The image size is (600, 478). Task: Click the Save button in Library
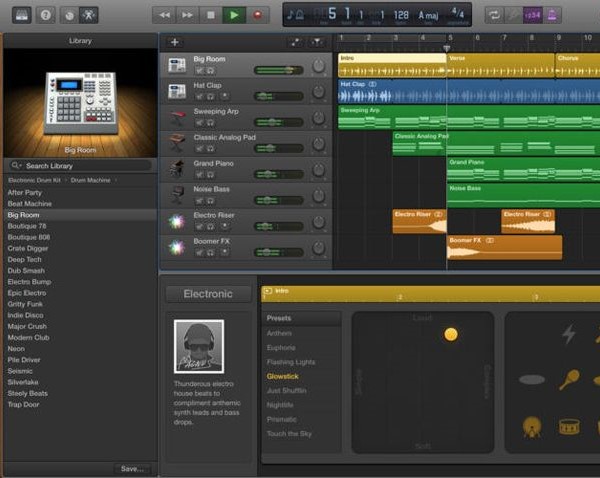click(132, 468)
